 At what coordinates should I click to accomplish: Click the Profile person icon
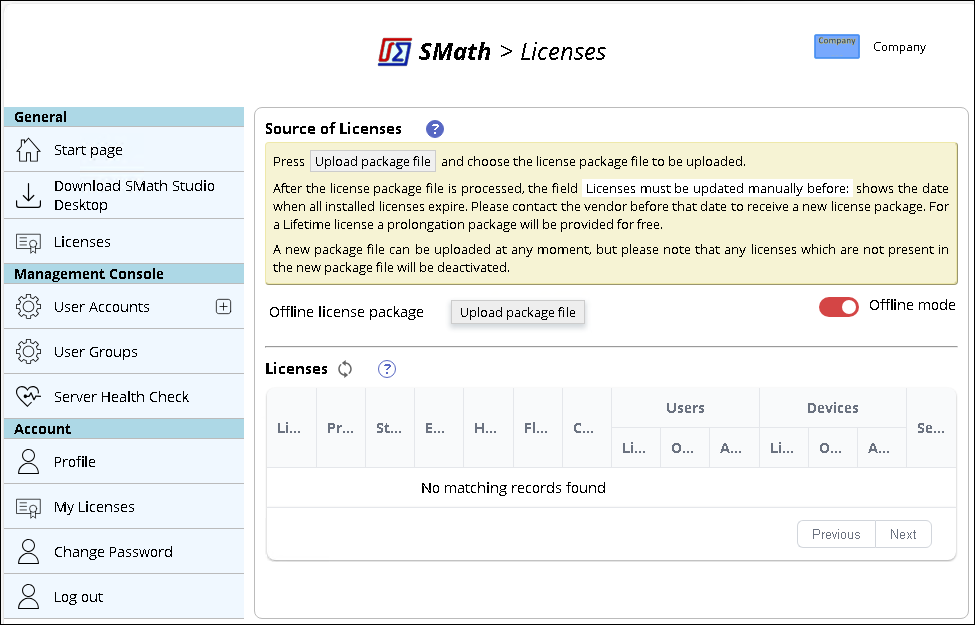[x=28, y=461]
